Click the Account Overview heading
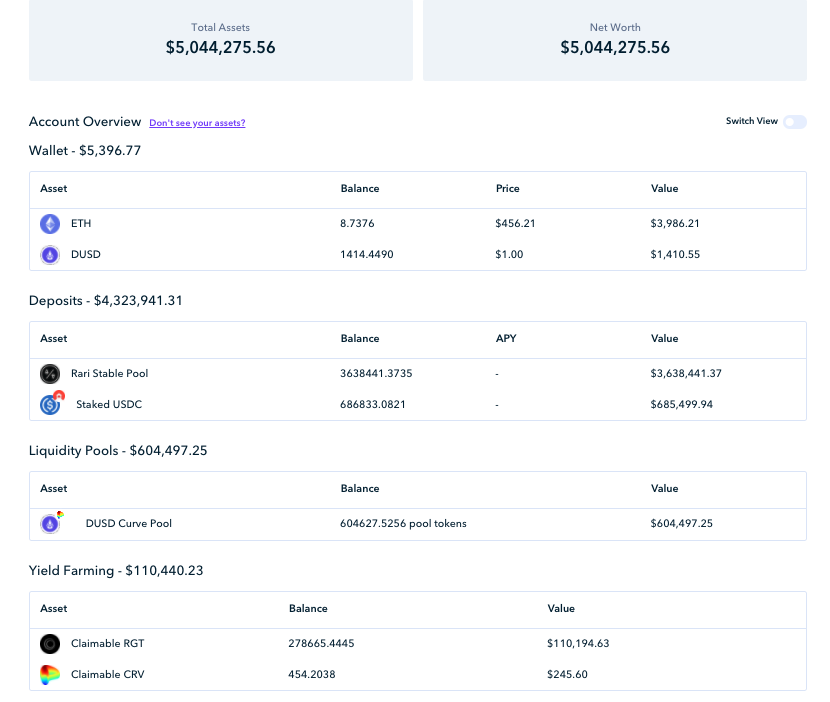Image resolution: width=830 pixels, height=702 pixels. click(x=85, y=122)
